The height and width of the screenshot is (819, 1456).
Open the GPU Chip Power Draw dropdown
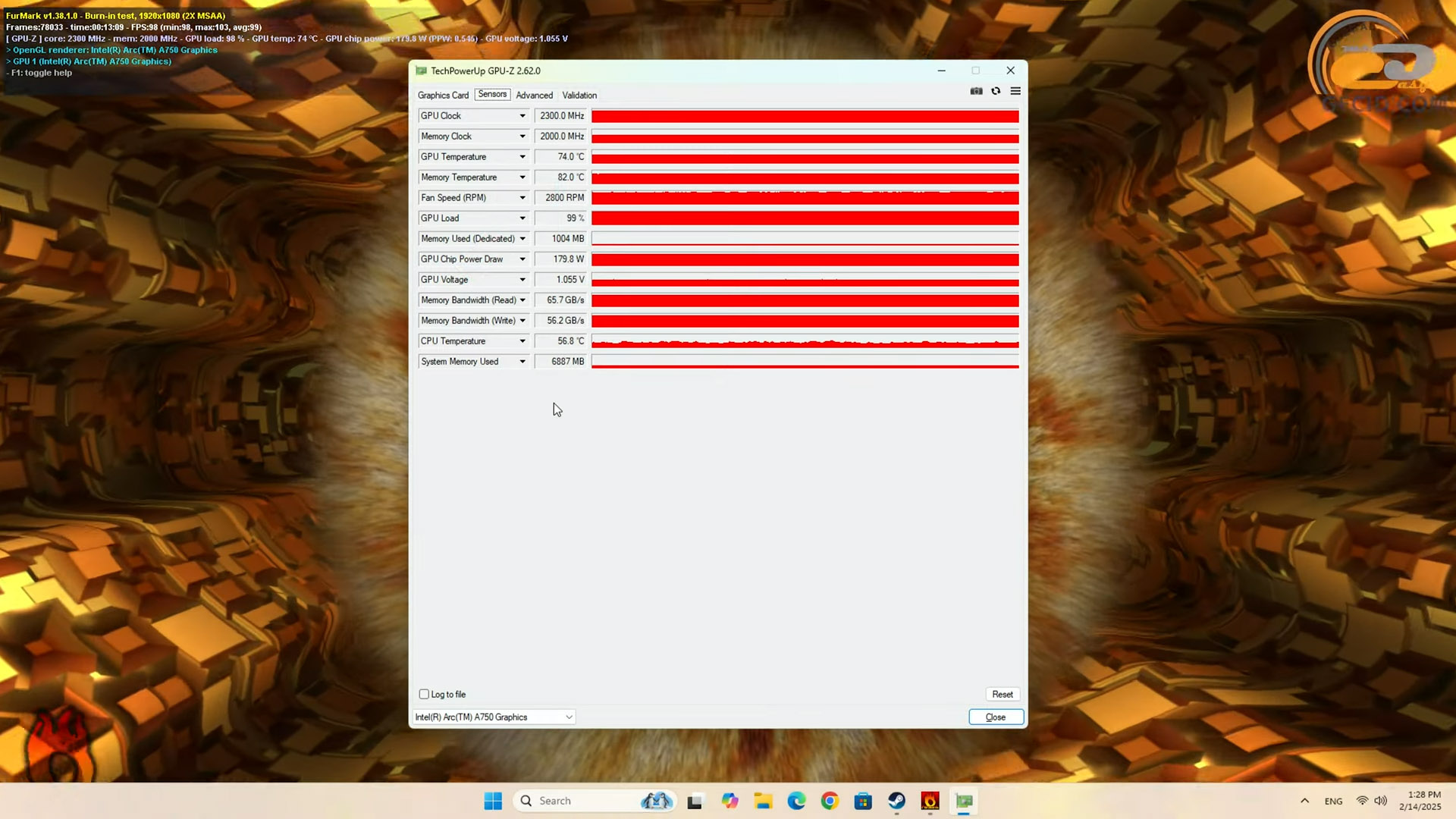(522, 259)
